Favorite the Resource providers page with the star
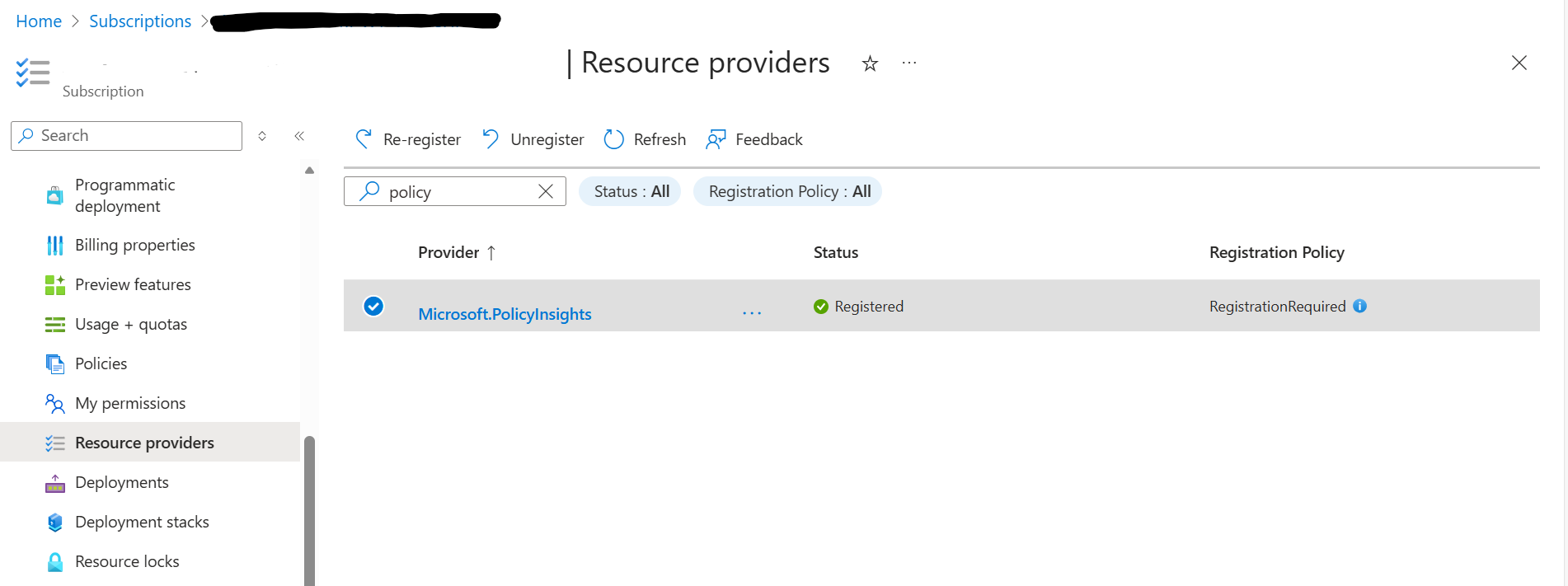The image size is (1568, 586). click(870, 63)
